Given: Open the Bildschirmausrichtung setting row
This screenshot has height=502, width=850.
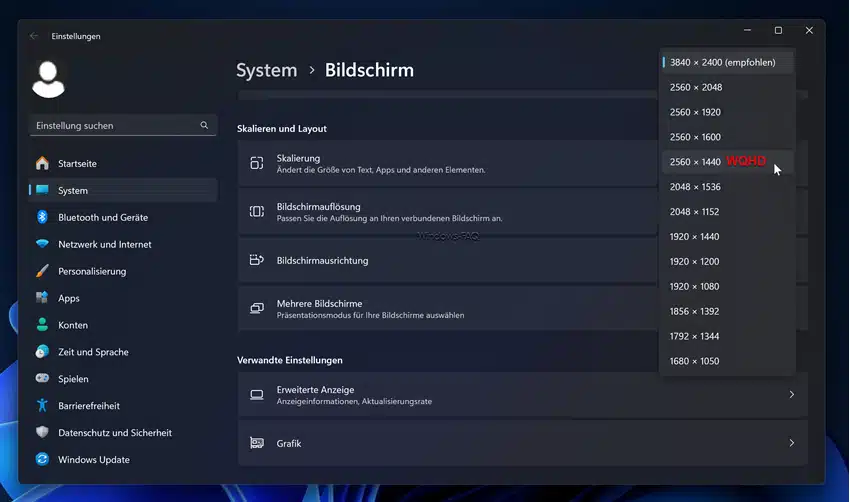Looking at the screenshot, I should (447, 260).
